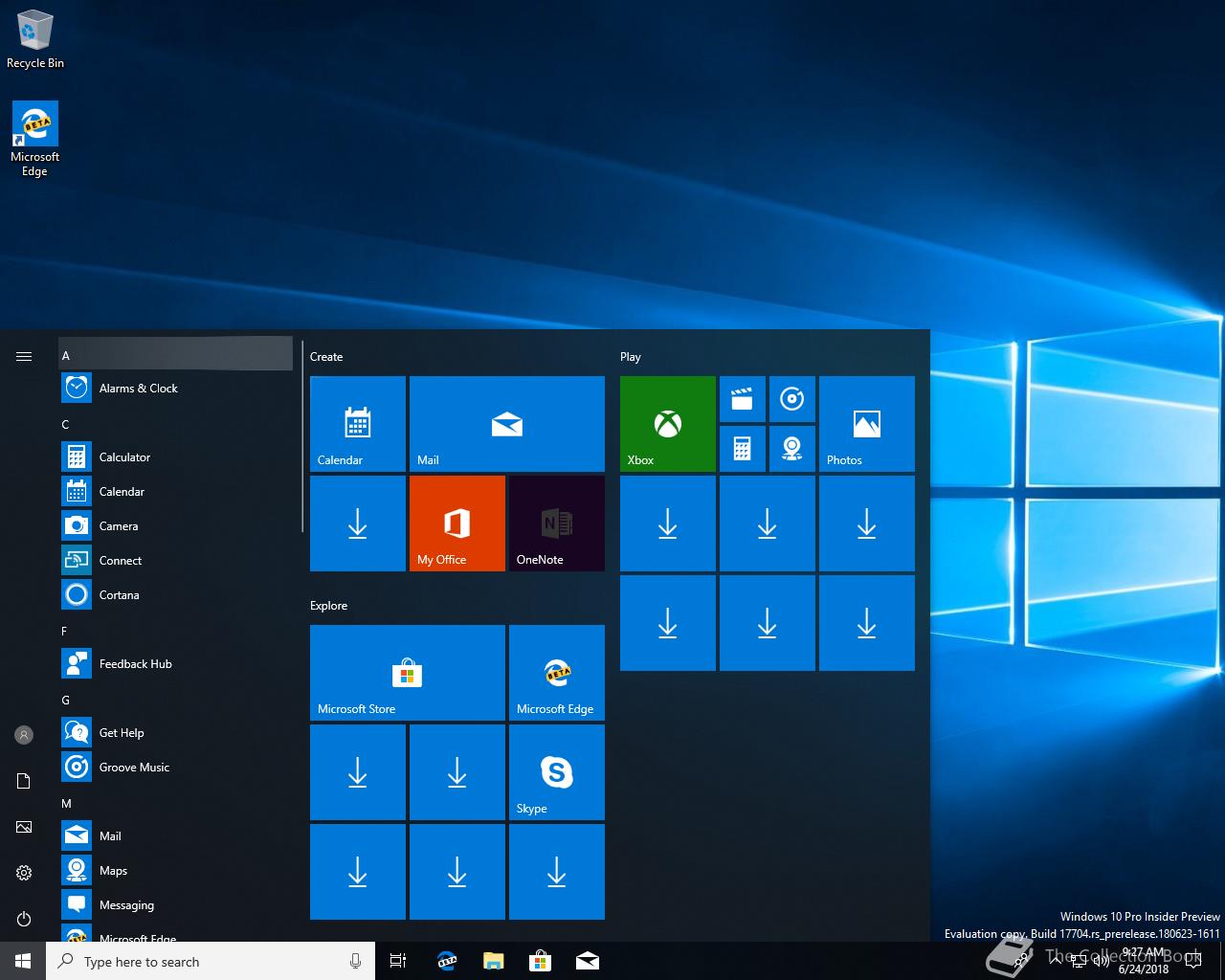Image resolution: width=1225 pixels, height=980 pixels.
Task: Open the Mail tile
Action: [507, 424]
